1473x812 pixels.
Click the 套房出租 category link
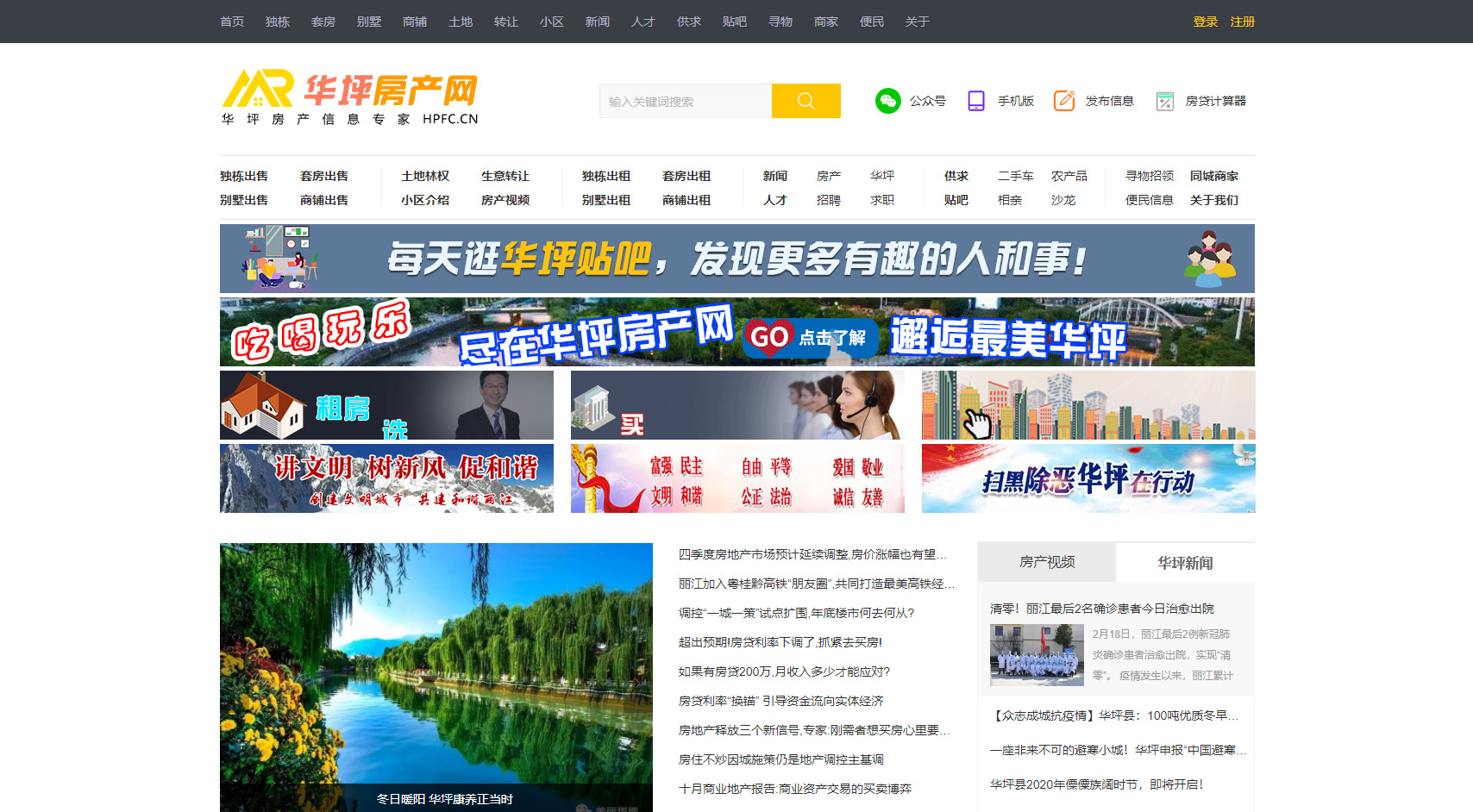[686, 176]
